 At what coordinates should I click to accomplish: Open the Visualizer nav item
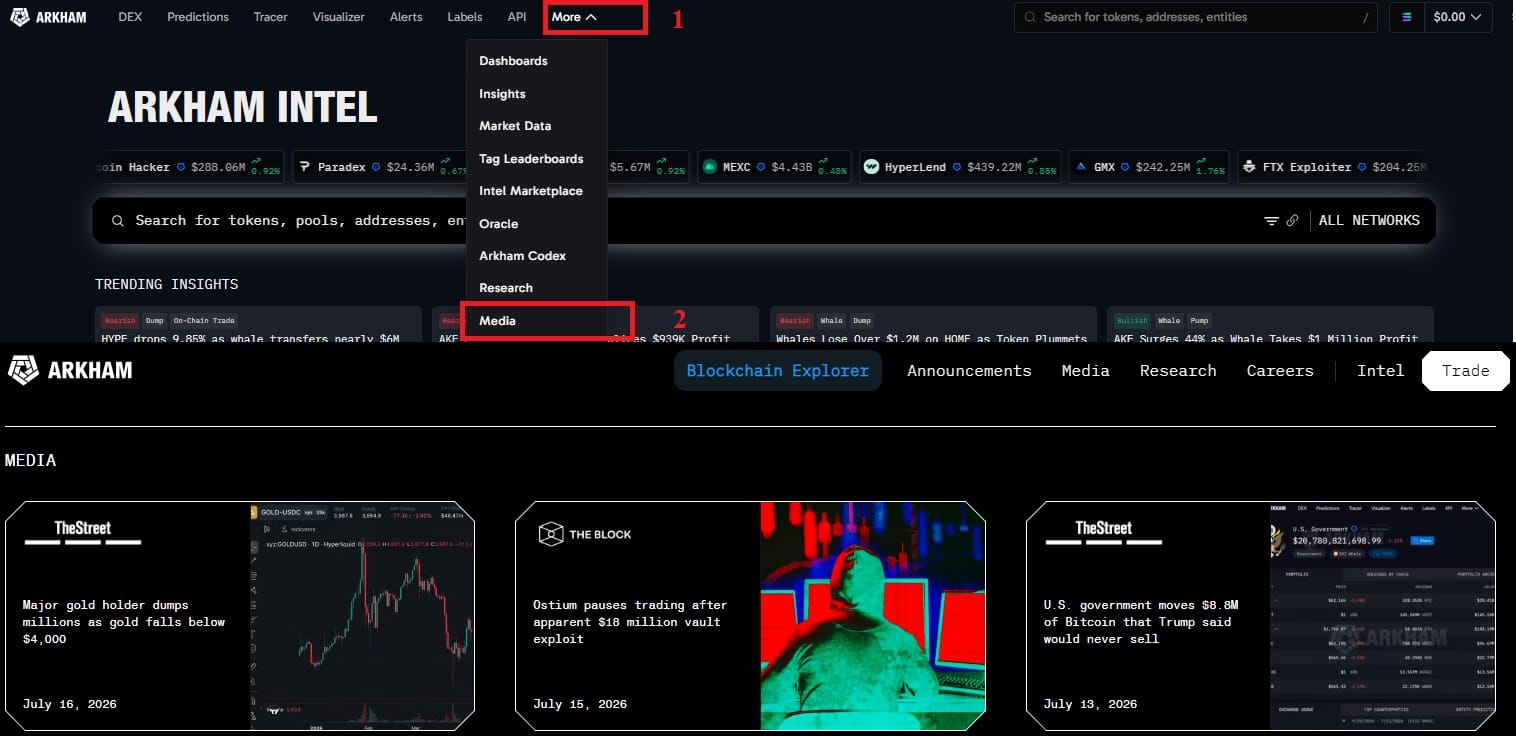338,17
